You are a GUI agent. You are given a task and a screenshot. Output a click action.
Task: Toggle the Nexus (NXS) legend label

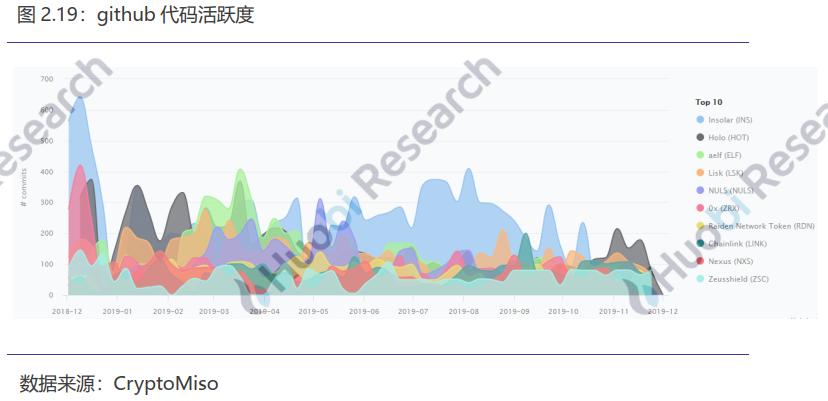pyautogui.click(x=731, y=262)
